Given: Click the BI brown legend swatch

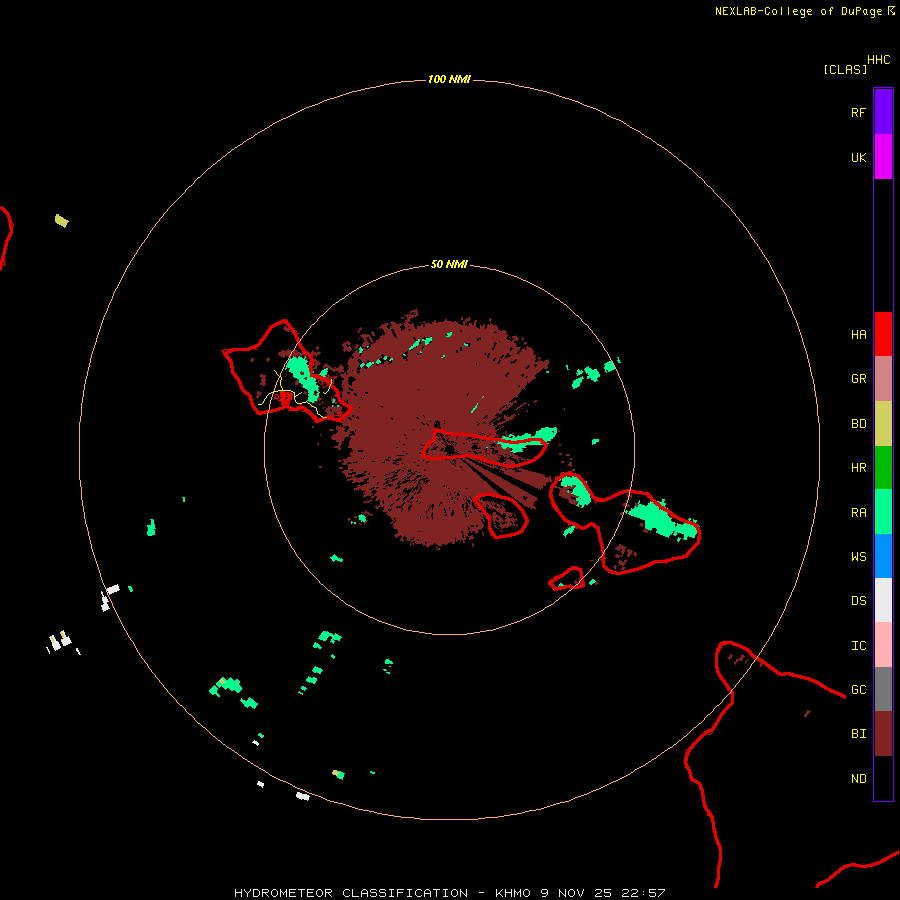Looking at the screenshot, I should [x=883, y=734].
